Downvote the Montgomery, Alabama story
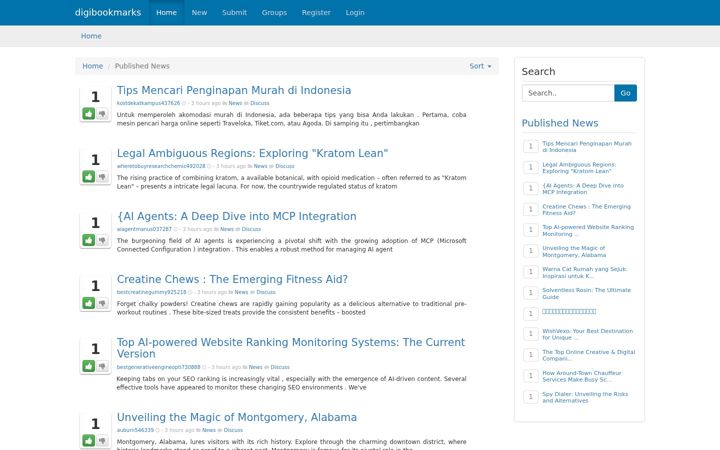The width and height of the screenshot is (720, 450). click(102, 440)
